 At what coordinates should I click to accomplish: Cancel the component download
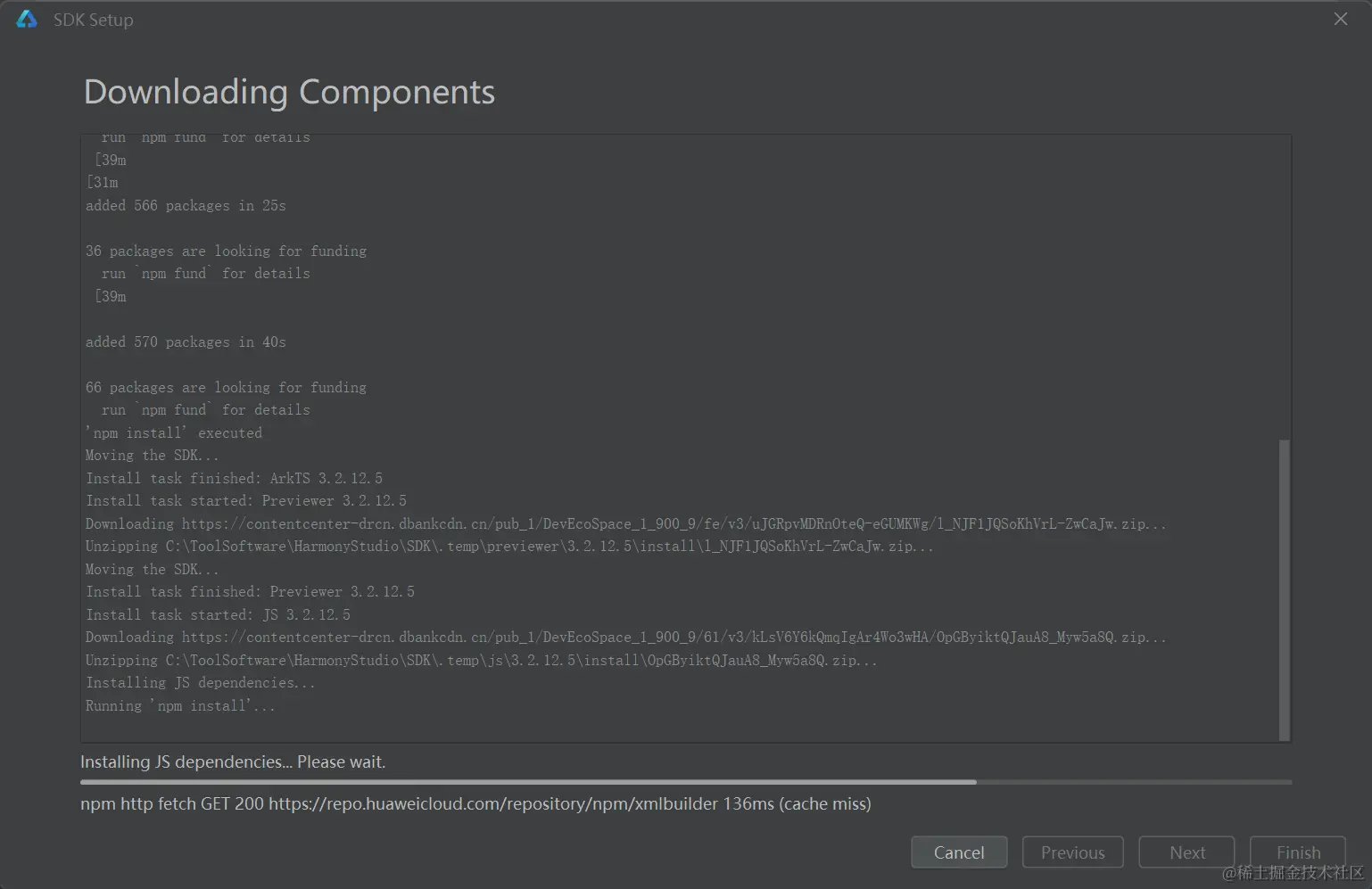pos(959,852)
